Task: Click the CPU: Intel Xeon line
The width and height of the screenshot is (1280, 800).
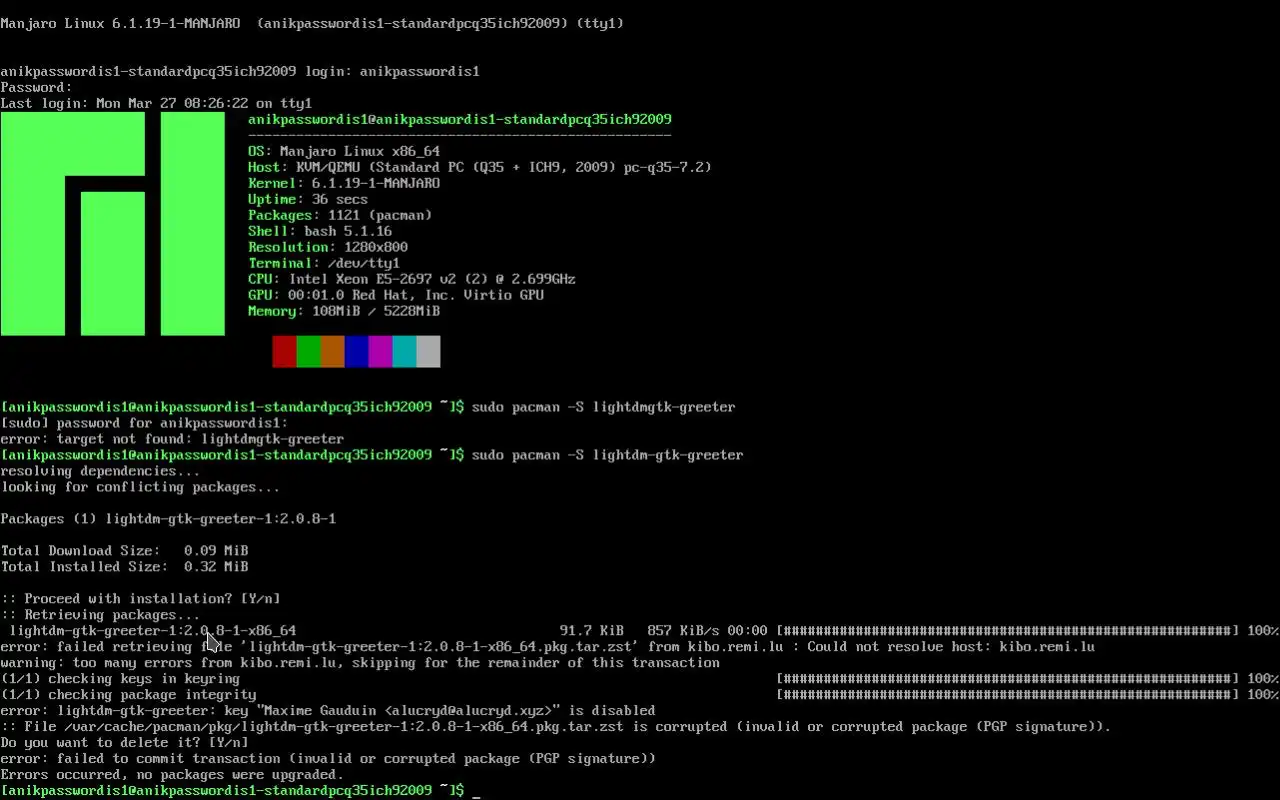Action: tap(412, 279)
